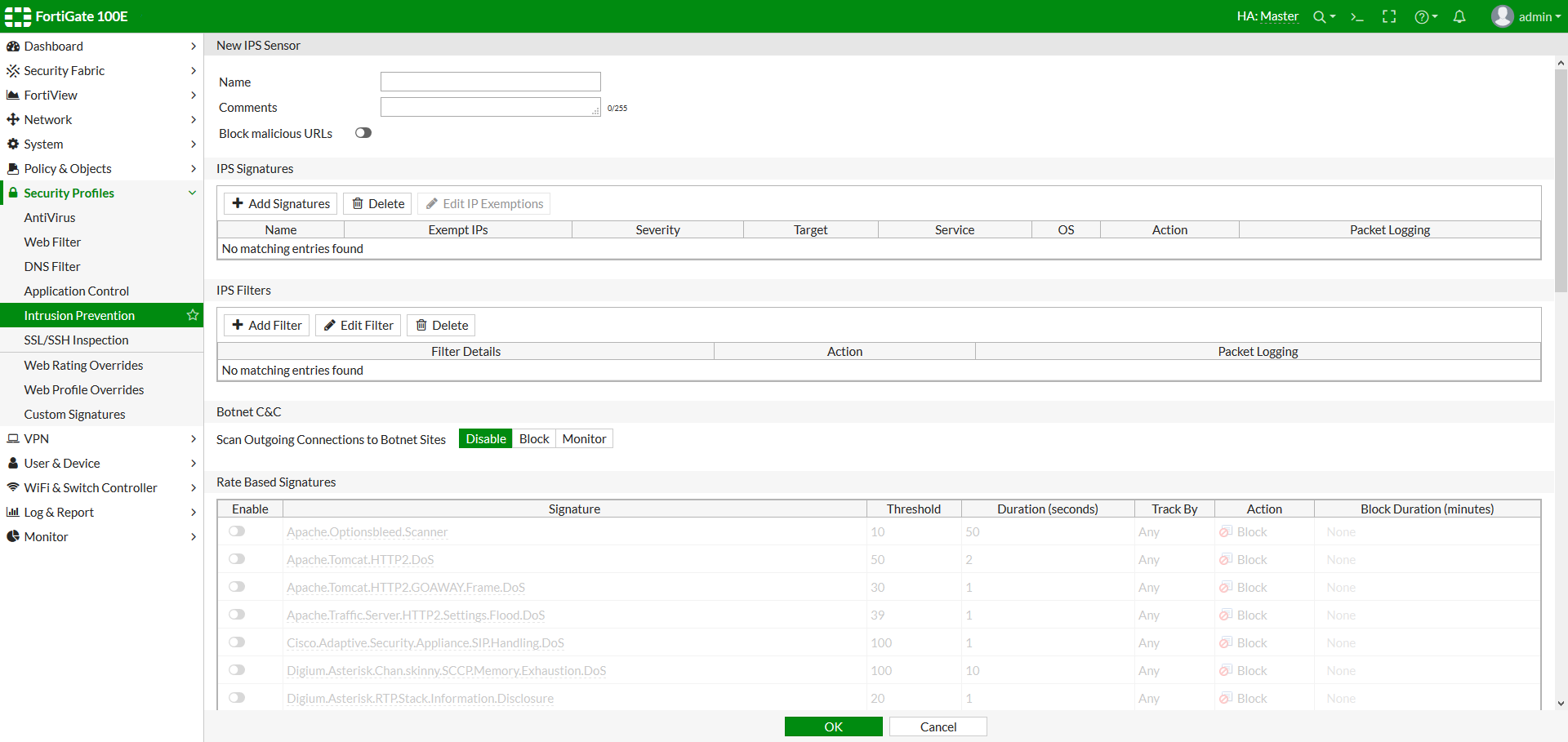
Task: Click the User & Device person icon
Action: 13,464
